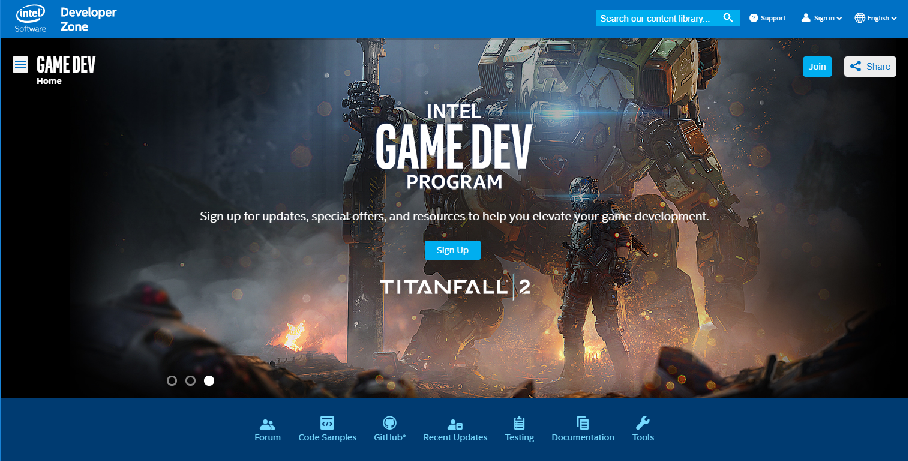Click the Sign Up button

453,250
